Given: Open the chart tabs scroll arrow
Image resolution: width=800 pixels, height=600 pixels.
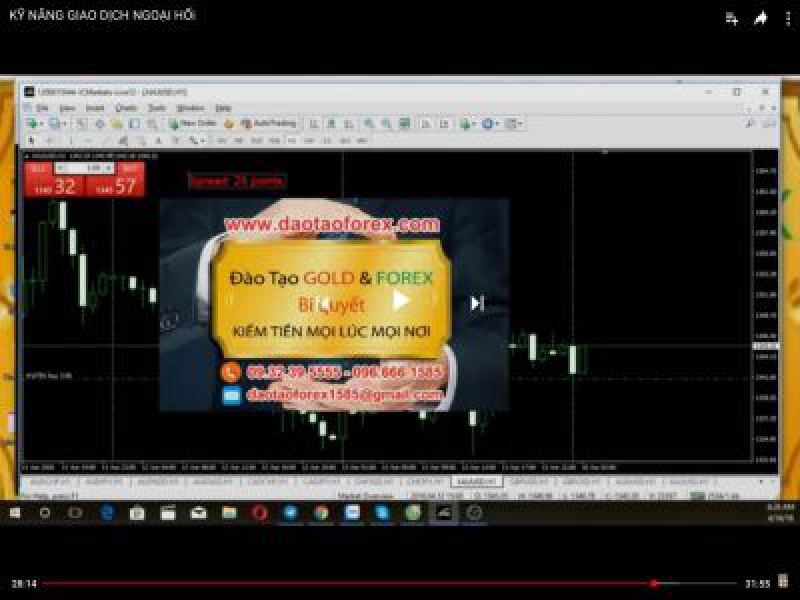Looking at the screenshot, I should point(761,482).
